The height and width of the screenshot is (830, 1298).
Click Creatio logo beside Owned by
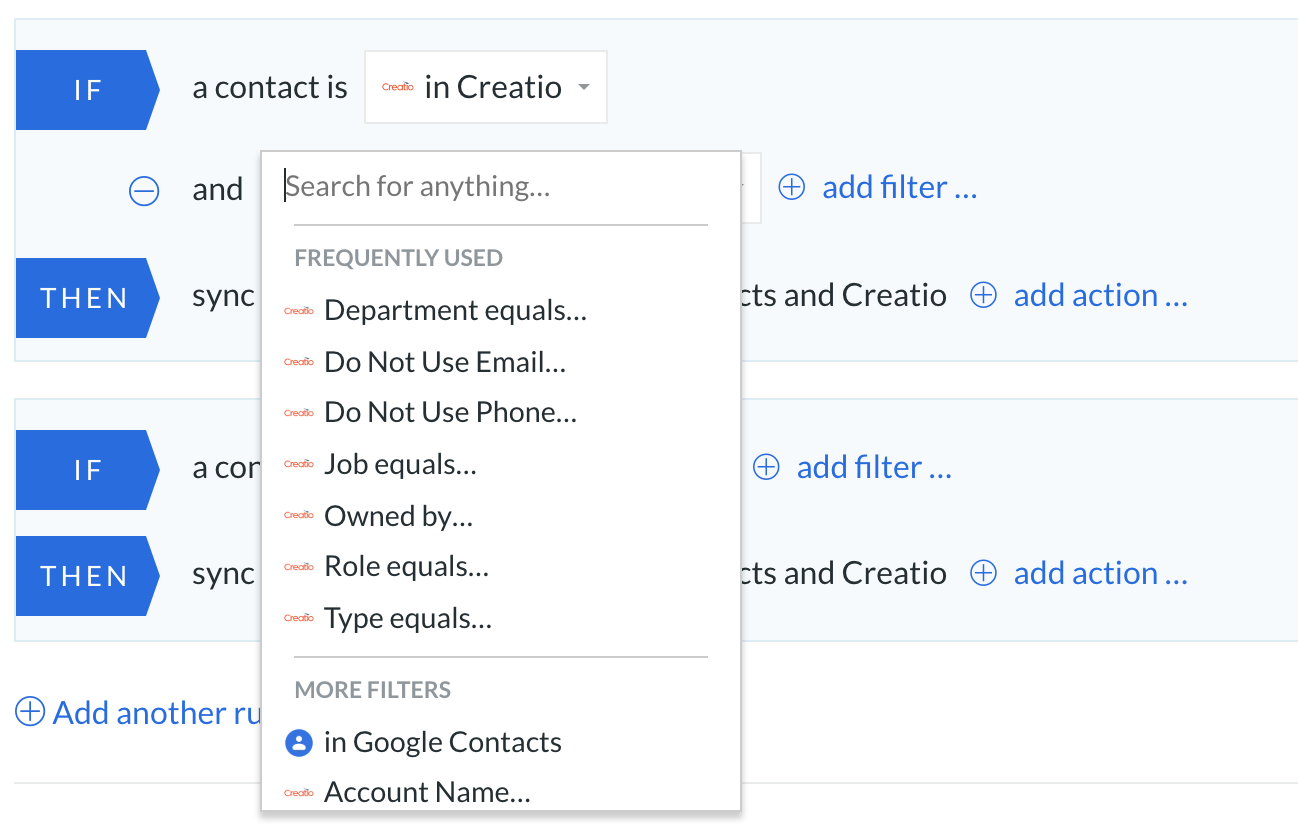299,515
